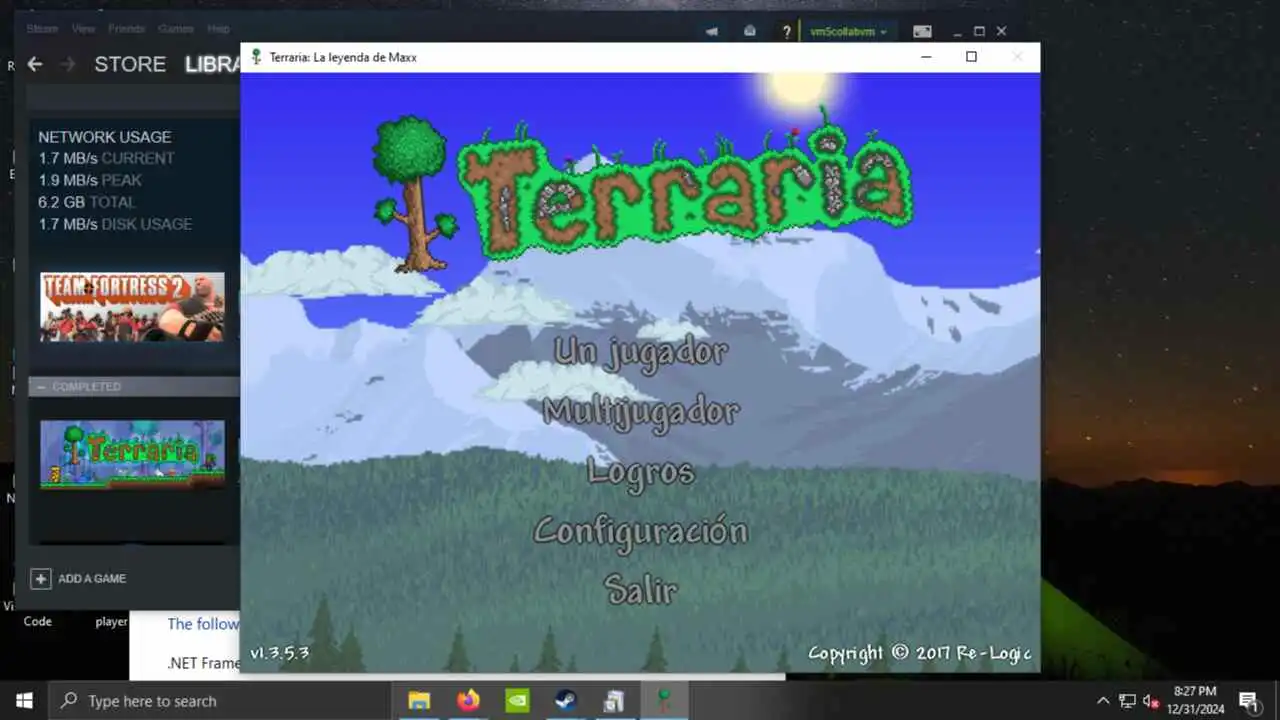Click the v1.3.5.3 version text in Terraria
Screen dimensions: 1280x720
[279, 654]
